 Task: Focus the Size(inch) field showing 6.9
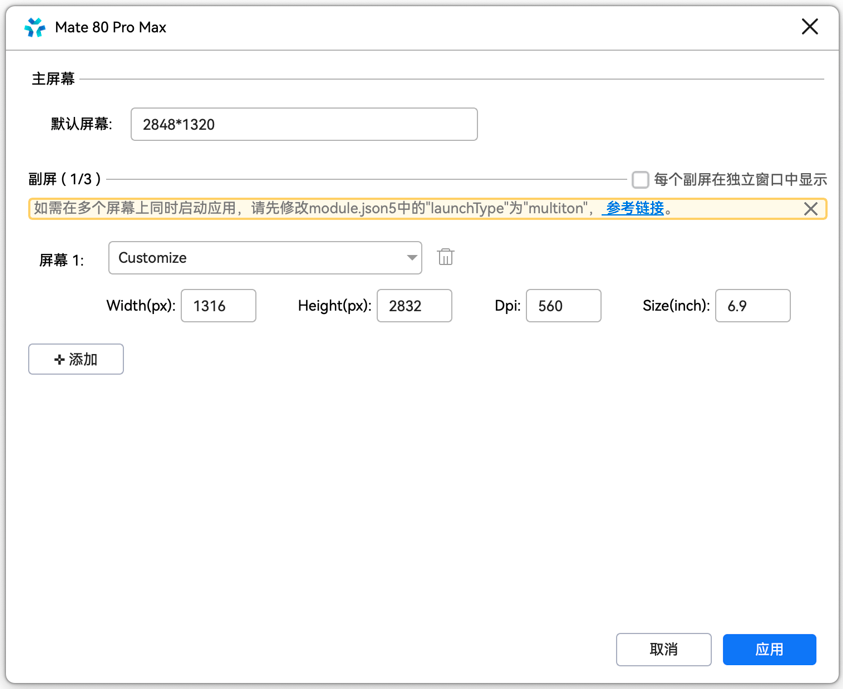click(x=752, y=306)
